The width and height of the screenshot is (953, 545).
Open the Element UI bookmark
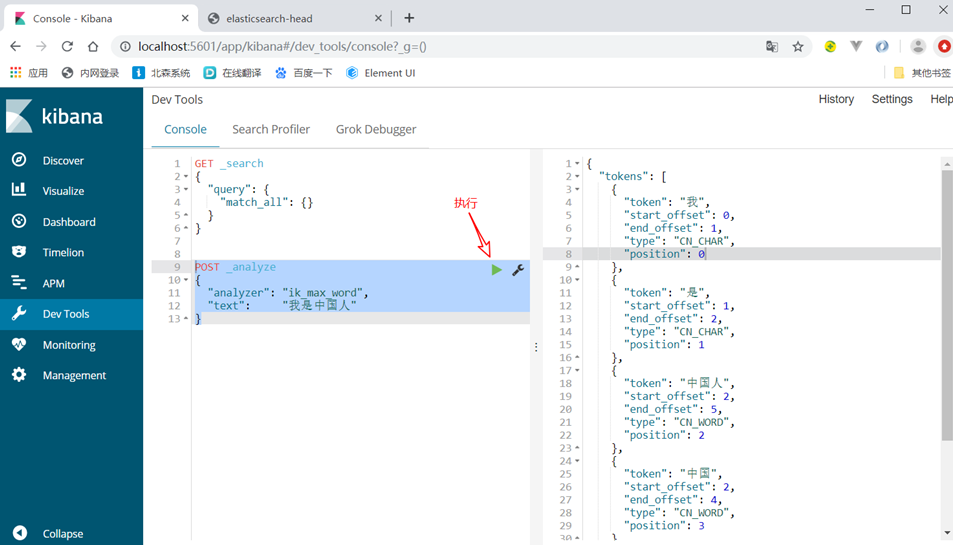pos(381,73)
